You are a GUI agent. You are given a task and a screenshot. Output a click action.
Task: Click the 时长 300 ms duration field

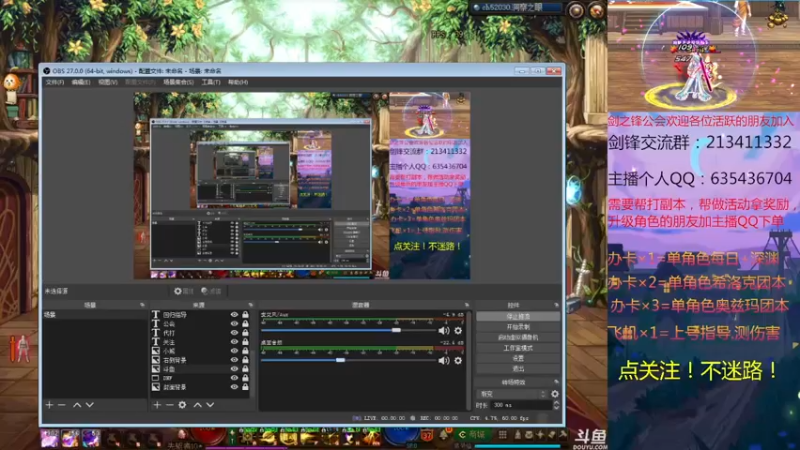pyautogui.click(x=521, y=405)
